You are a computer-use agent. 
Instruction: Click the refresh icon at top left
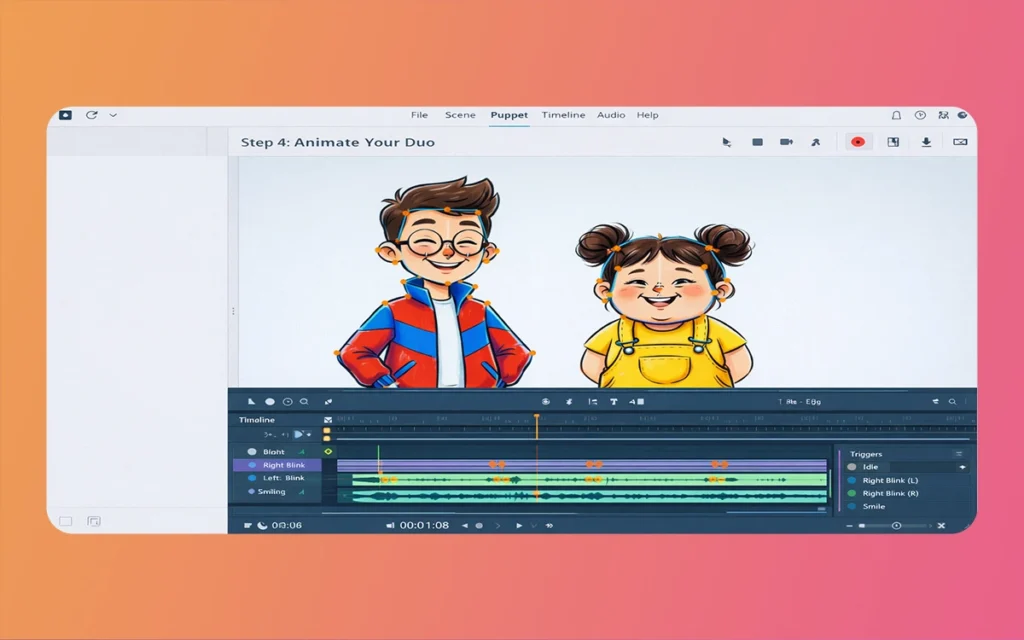[91, 115]
